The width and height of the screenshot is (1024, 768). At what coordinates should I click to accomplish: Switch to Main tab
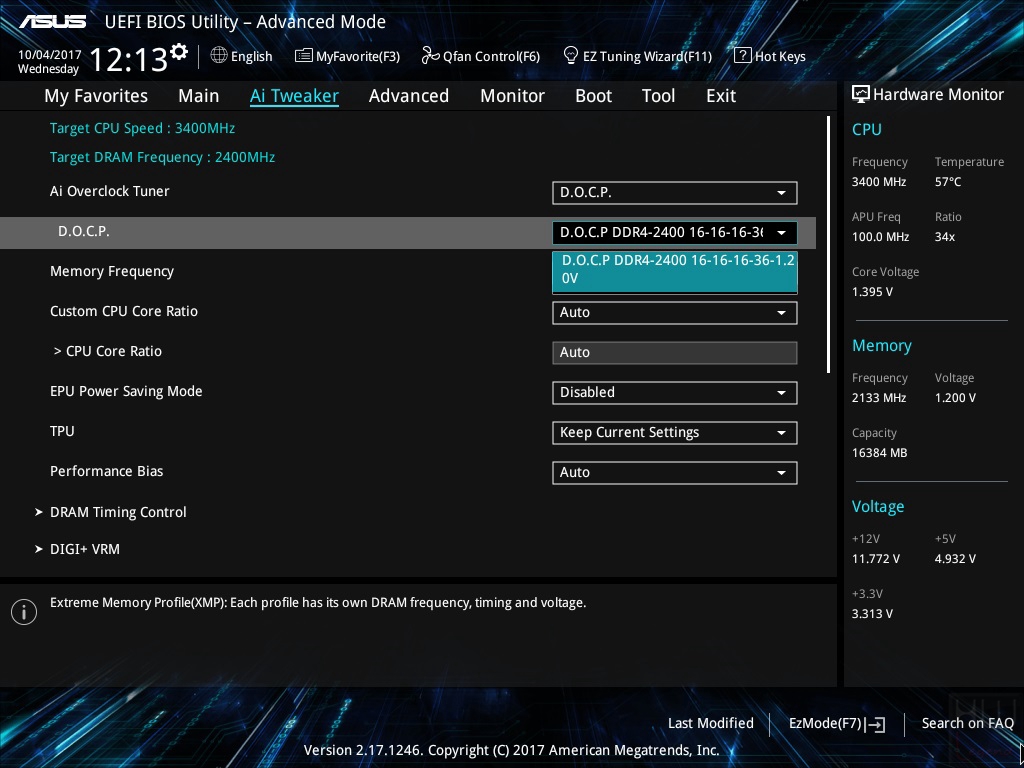199,95
